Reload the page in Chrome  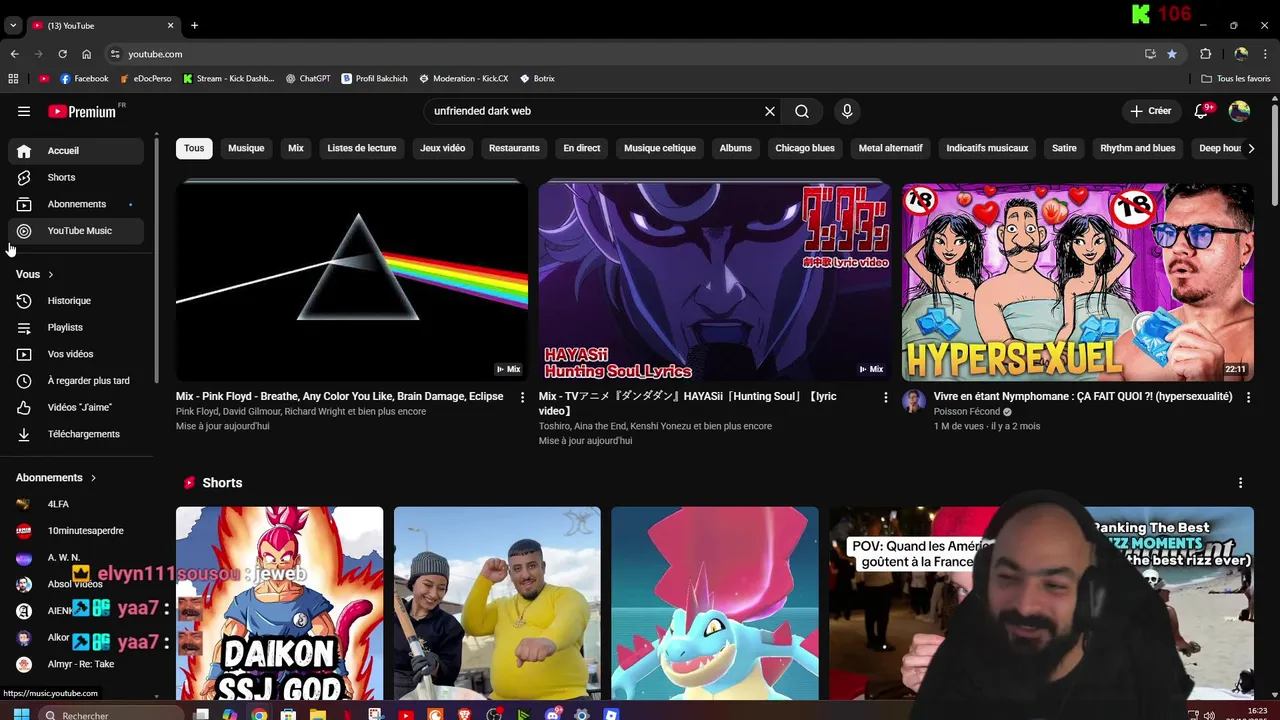(62, 54)
